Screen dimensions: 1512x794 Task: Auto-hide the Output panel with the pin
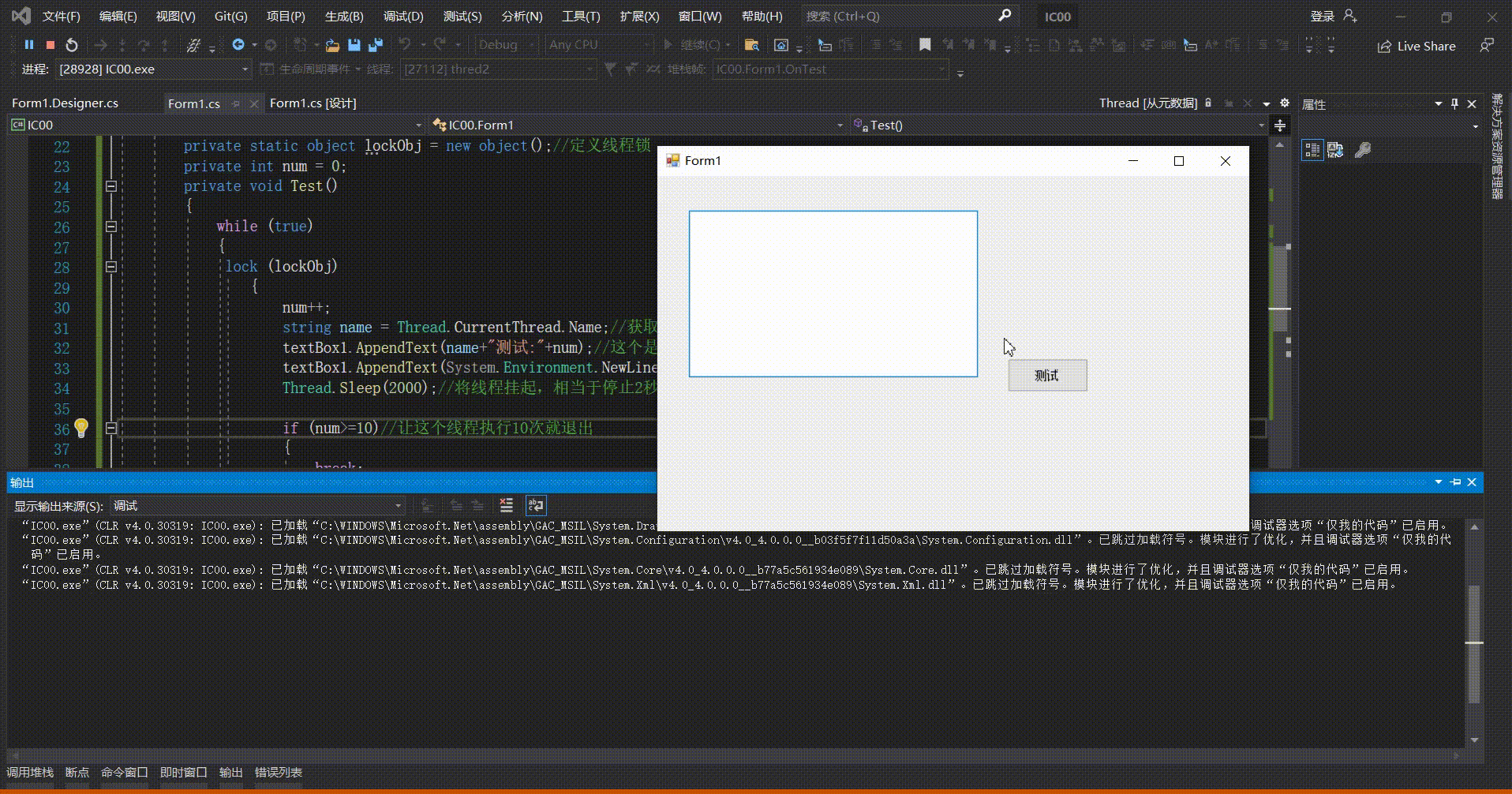(x=1456, y=482)
